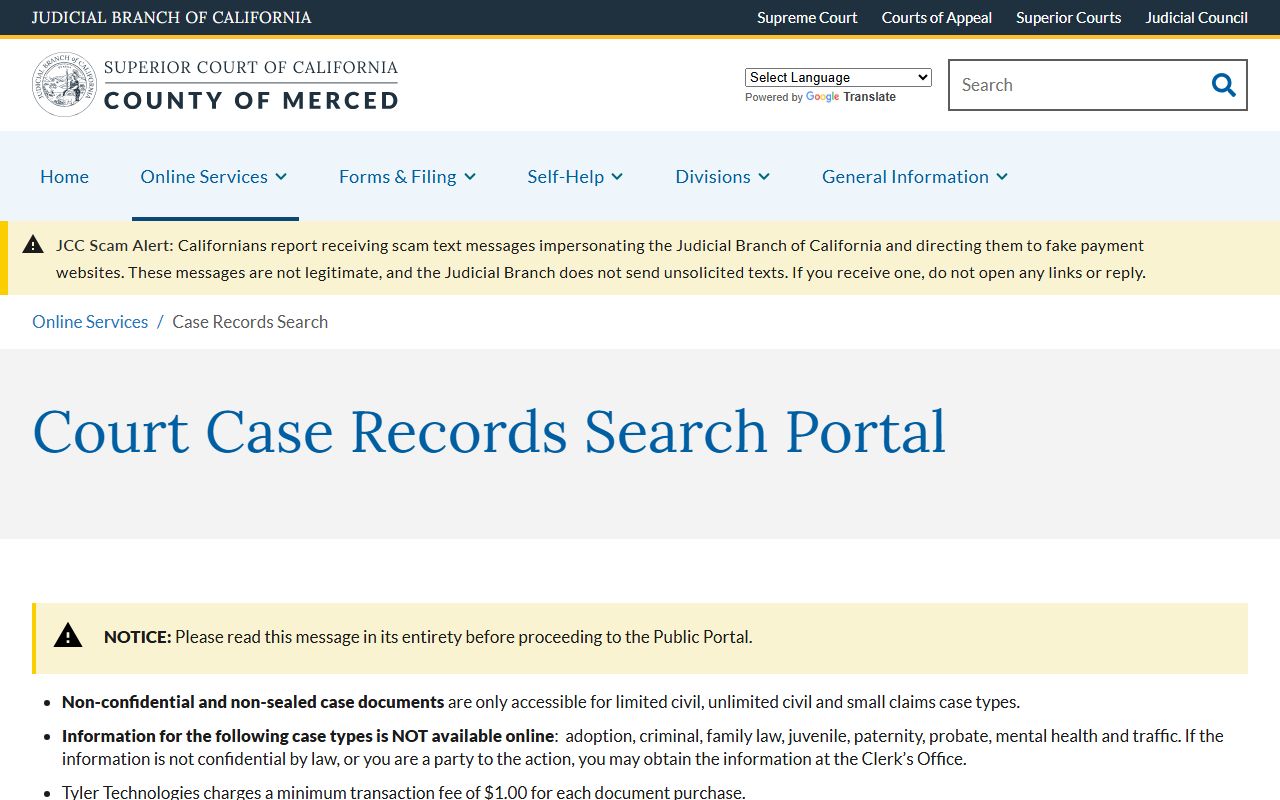This screenshot has width=1280, height=800.
Task: Open the Select Language dropdown
Action: click(838, 77)
